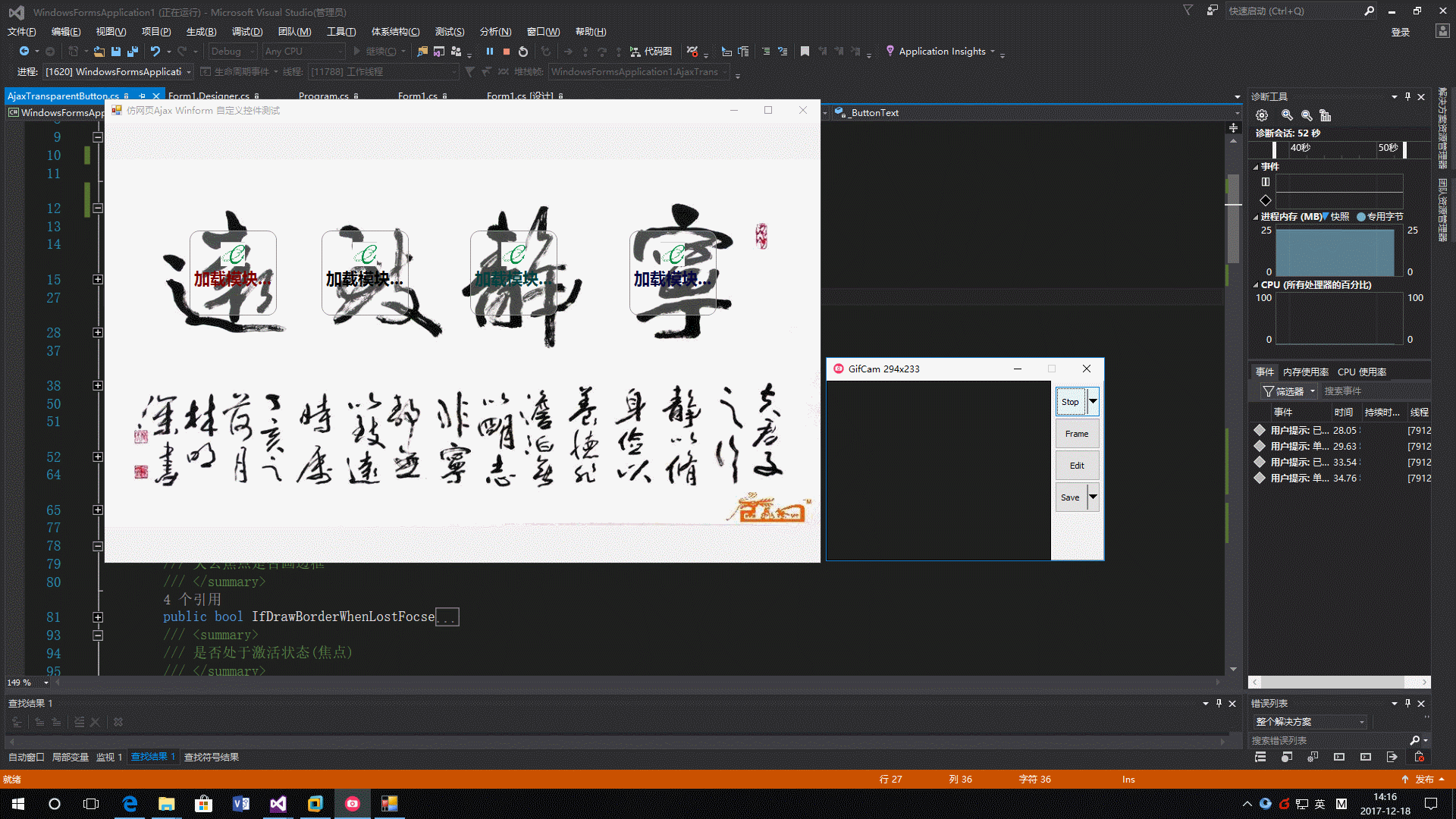1456x819 pixels.
Task: Open the Action Center notification icon
Action: pos(1431,804)
